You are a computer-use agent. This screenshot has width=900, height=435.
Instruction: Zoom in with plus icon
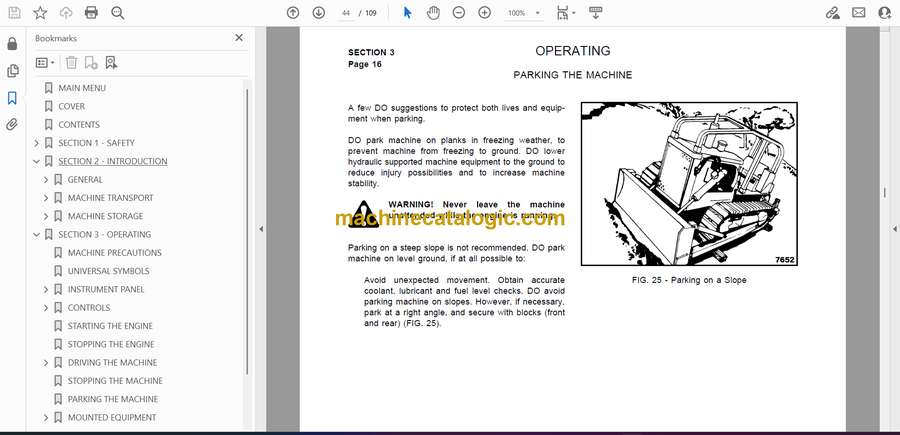[484, 13]
